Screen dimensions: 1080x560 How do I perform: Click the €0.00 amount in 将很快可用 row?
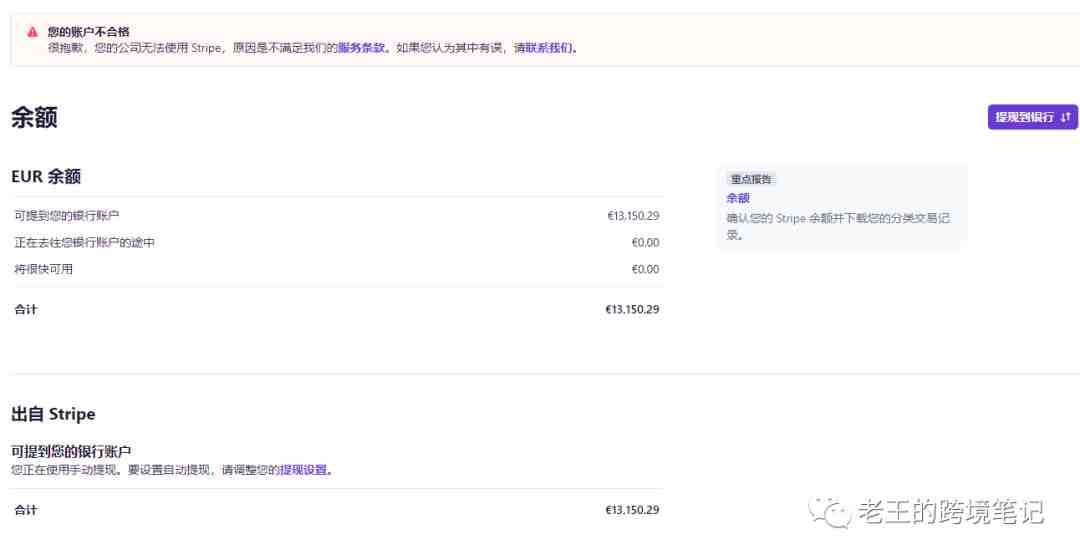(645, 269)
